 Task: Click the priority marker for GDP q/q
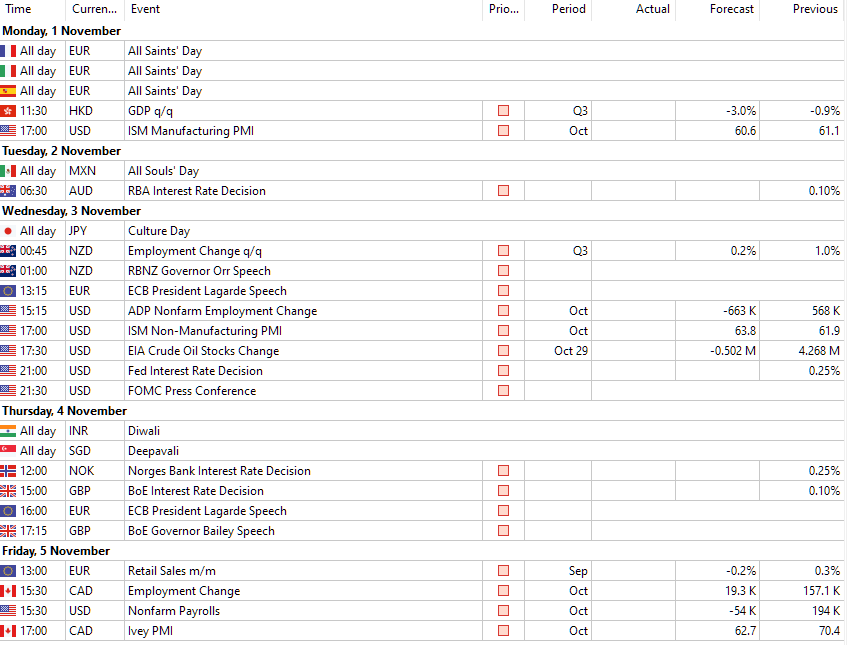click(x=503, y=111)
